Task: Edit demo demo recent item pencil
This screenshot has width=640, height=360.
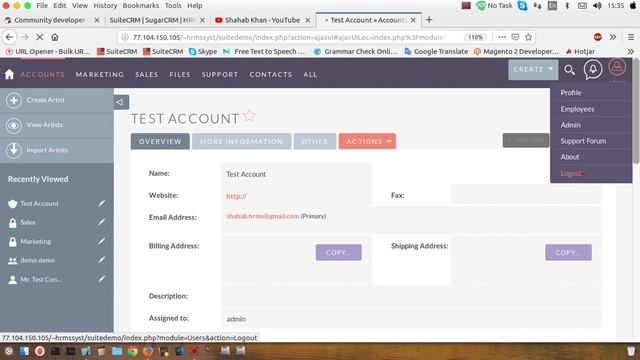Action: (101, 260)
